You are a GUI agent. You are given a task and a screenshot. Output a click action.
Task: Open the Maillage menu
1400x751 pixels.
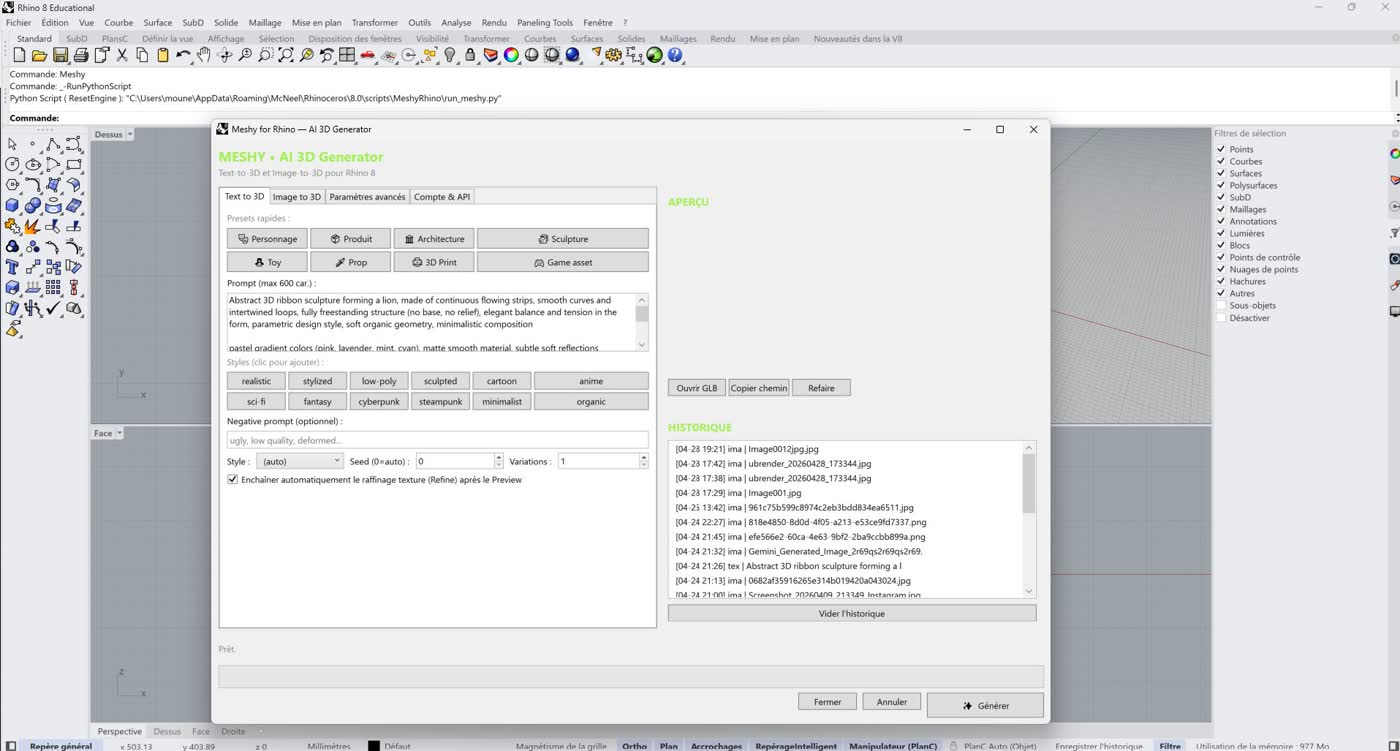coord(265,22)
